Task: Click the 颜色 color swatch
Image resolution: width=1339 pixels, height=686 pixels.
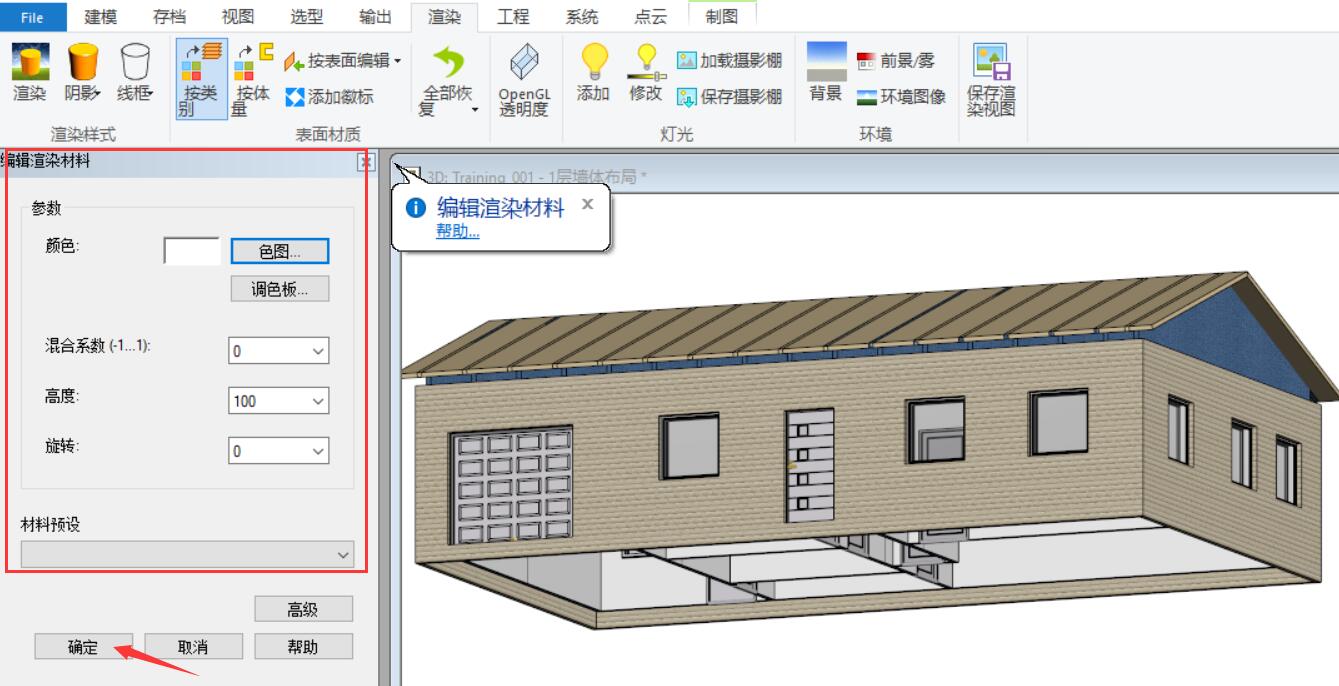Action: coord(192,251)
